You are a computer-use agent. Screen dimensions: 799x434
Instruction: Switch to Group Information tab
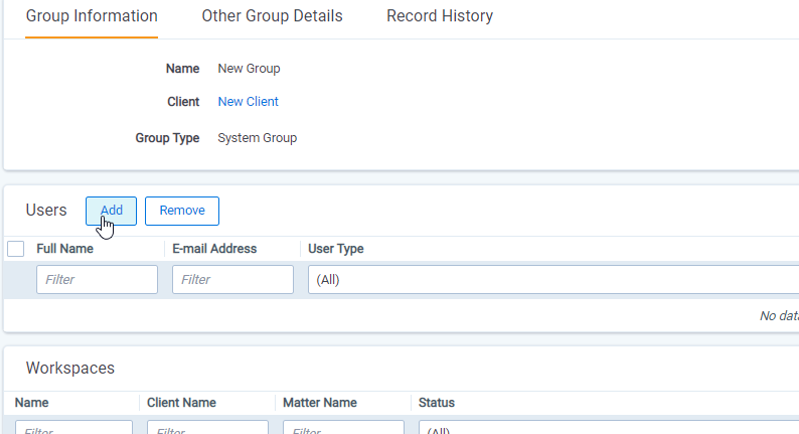coord(92,16)
